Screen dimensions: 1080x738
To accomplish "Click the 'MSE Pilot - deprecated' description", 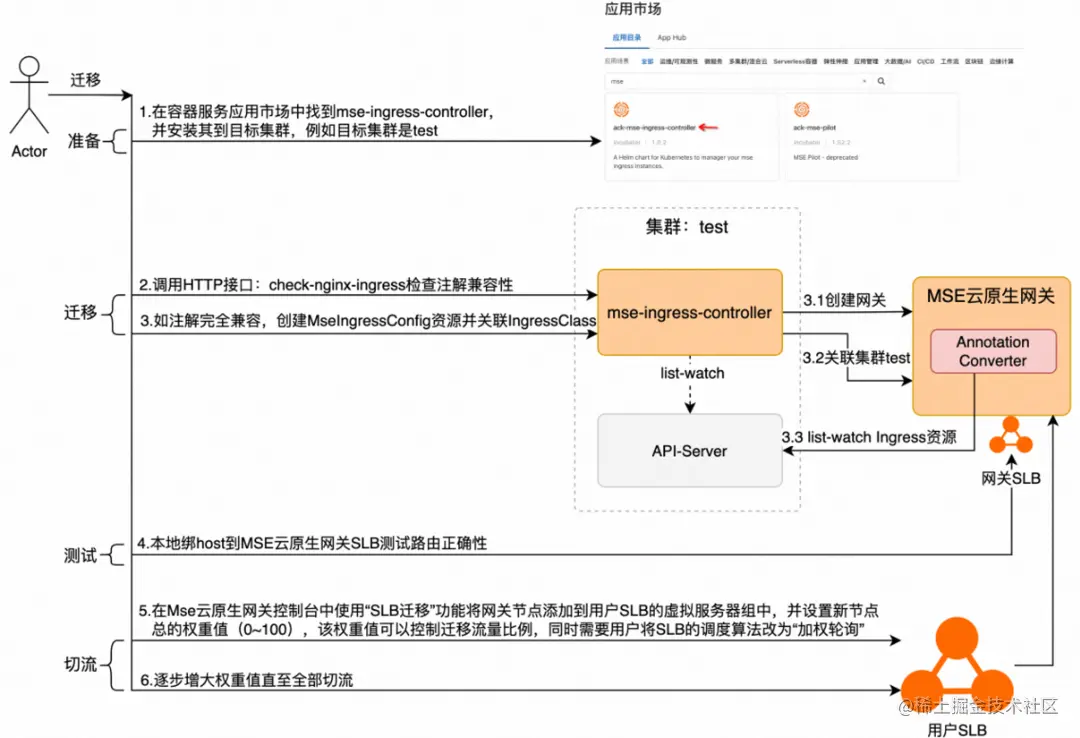I will click(x=825, y=157).
